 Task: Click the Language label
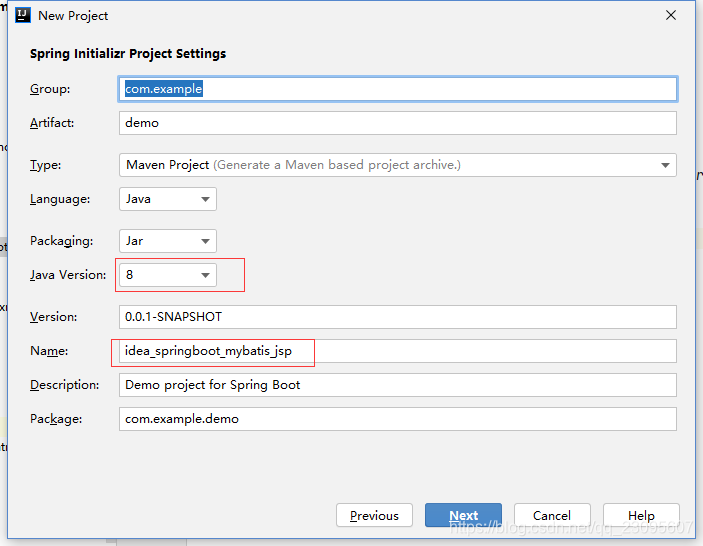pos(60,199)
